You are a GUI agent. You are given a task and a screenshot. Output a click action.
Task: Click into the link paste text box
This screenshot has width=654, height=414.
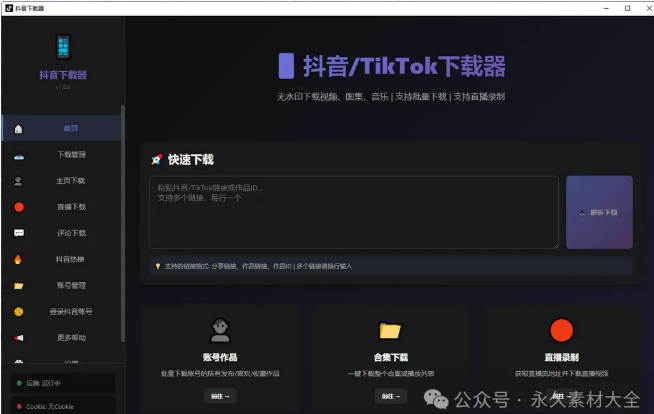point(353,212)
